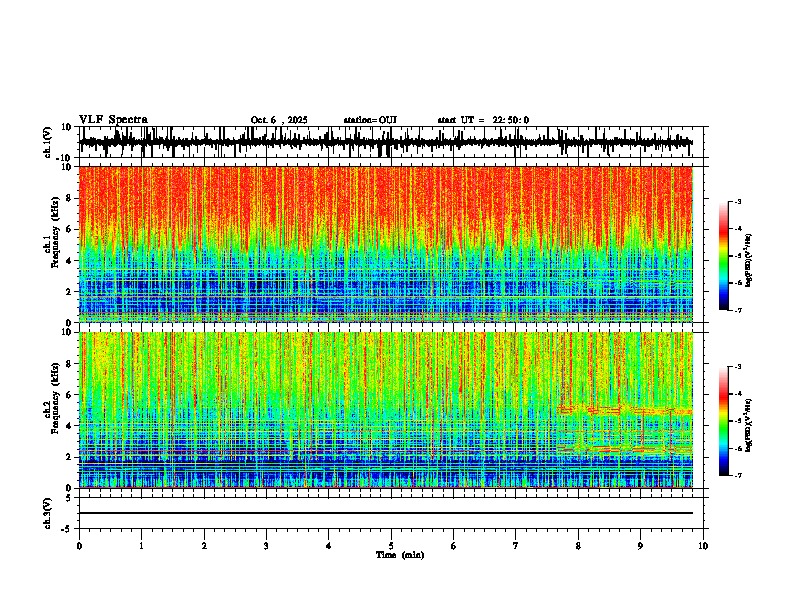Click the "Time (min)" axis label
The width and height of the screenshot is (792, 612).
pos(400,555)
